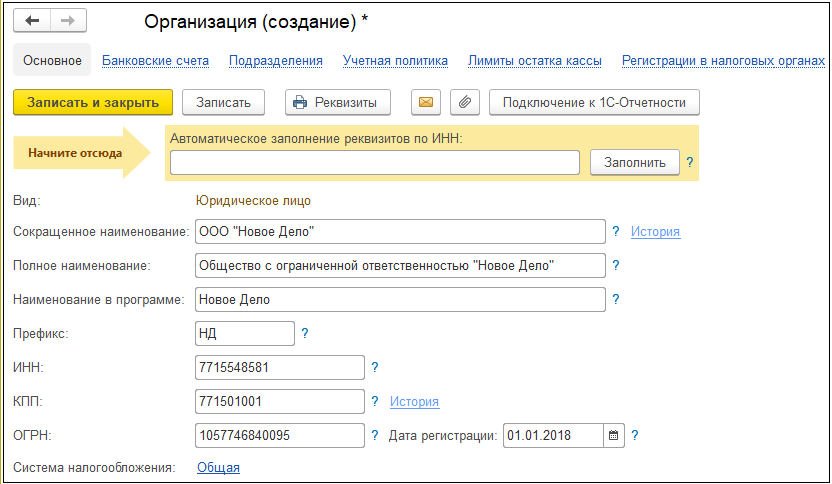
Task: Click the forward arrow navigation icon
Action: 68,21
